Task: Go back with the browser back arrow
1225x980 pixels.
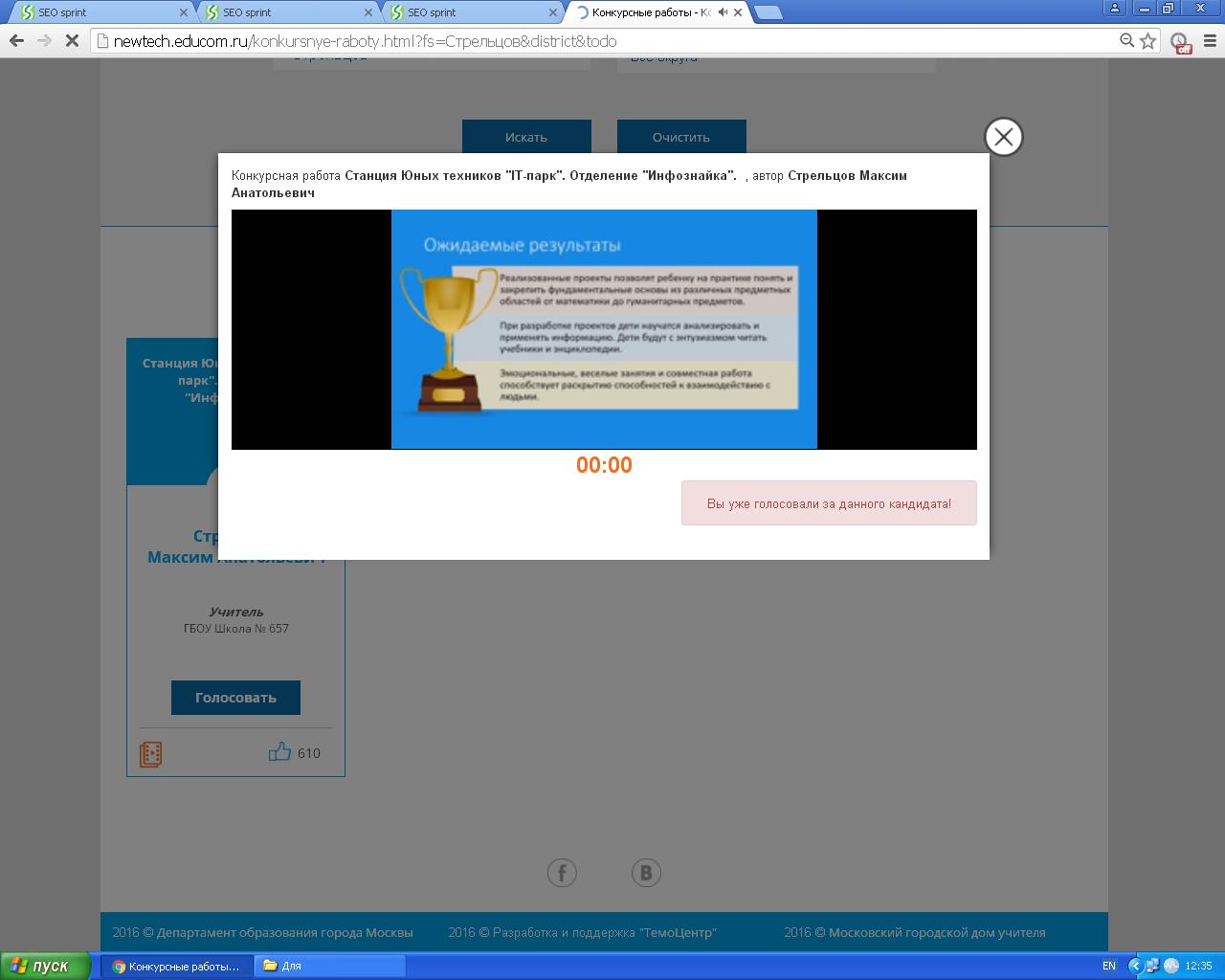Action: point(16,41)
